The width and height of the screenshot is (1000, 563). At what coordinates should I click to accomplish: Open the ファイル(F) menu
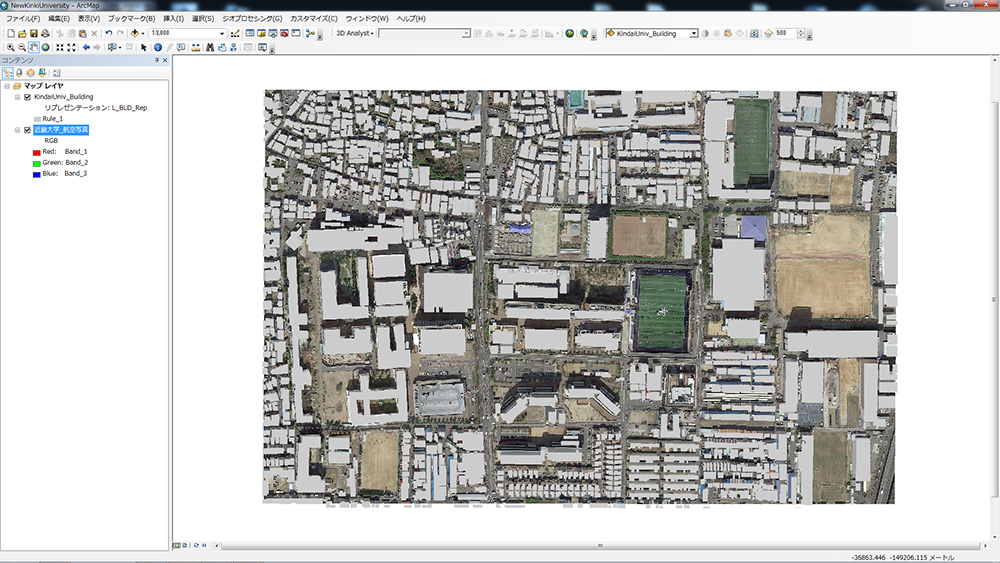(x=23, y=19)
